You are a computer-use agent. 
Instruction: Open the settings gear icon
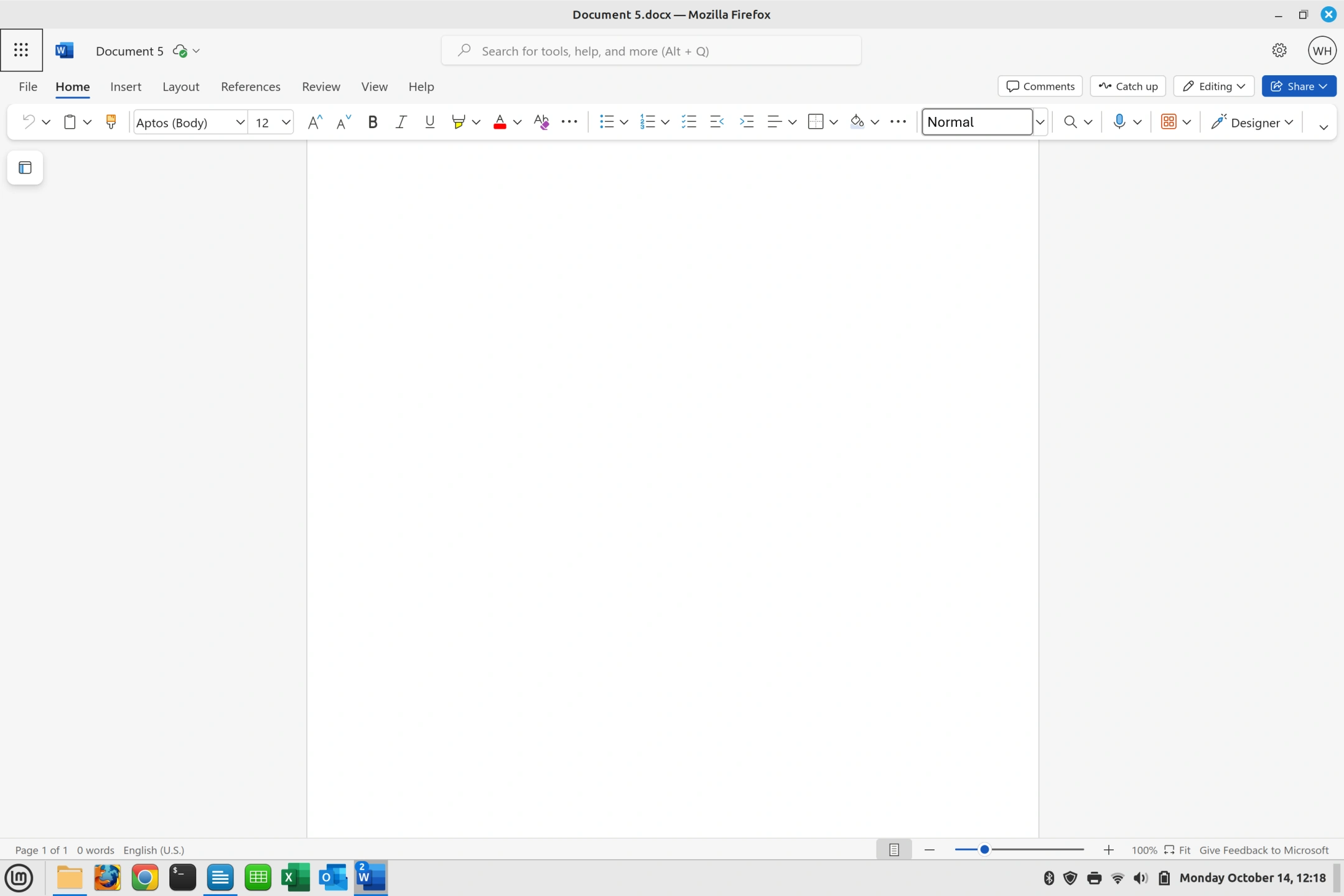tap(1279, 50)
